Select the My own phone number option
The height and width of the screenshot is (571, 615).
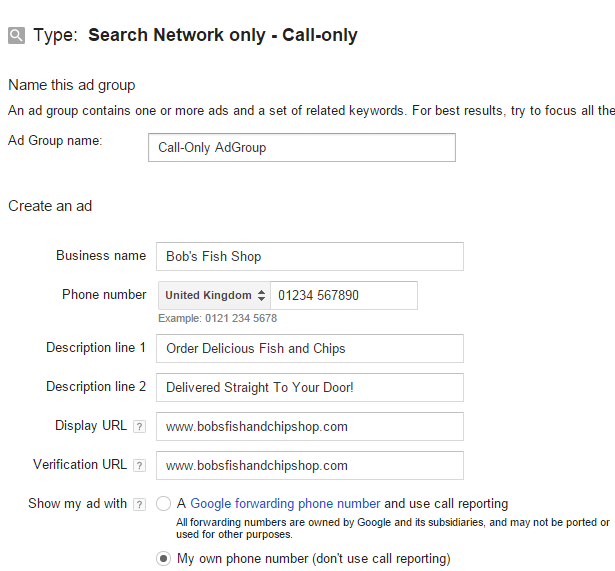[164, 558]
